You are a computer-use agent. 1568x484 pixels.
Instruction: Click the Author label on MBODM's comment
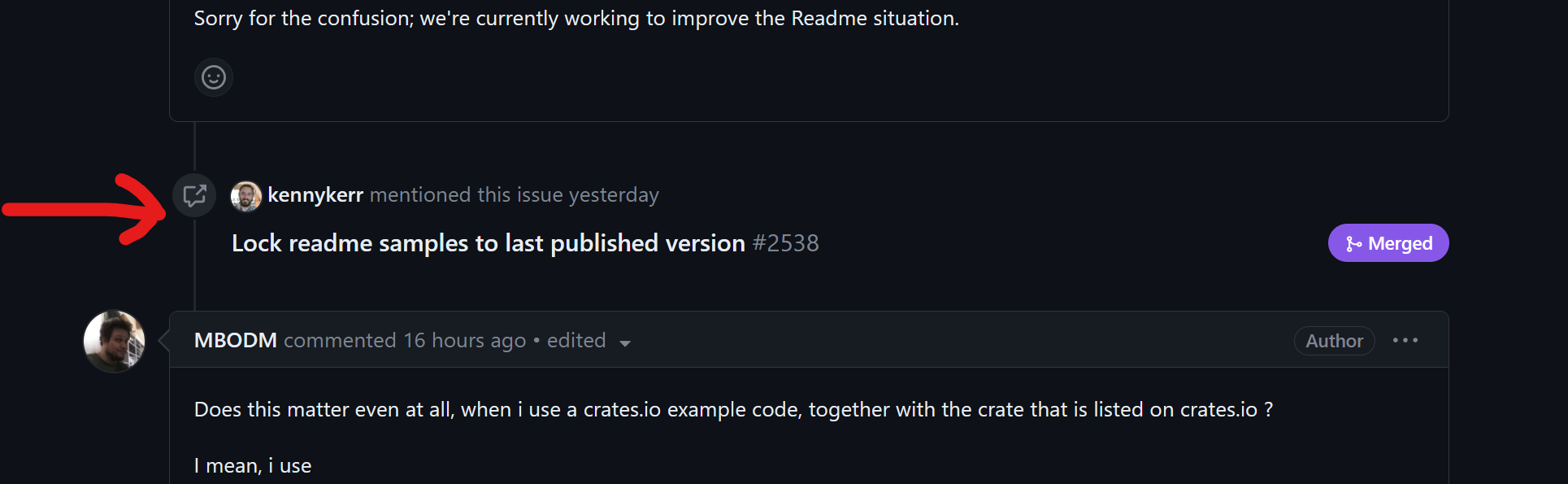pos(1334,340)
